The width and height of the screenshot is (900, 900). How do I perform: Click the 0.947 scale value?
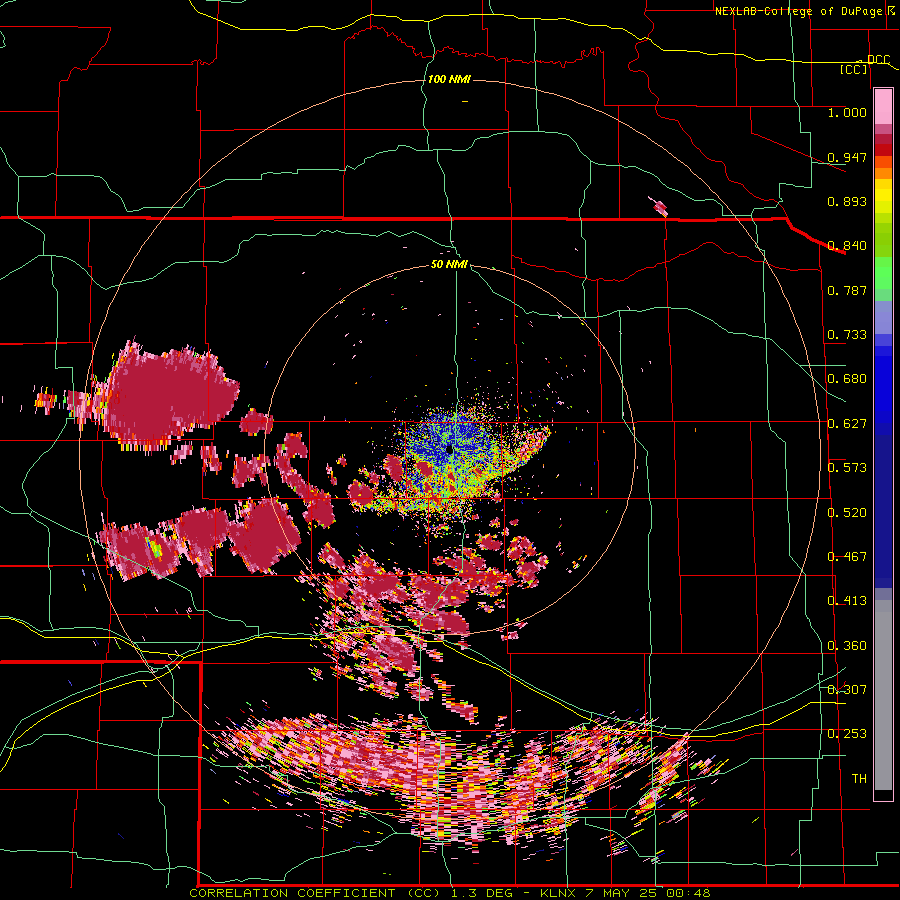[847, 157]
